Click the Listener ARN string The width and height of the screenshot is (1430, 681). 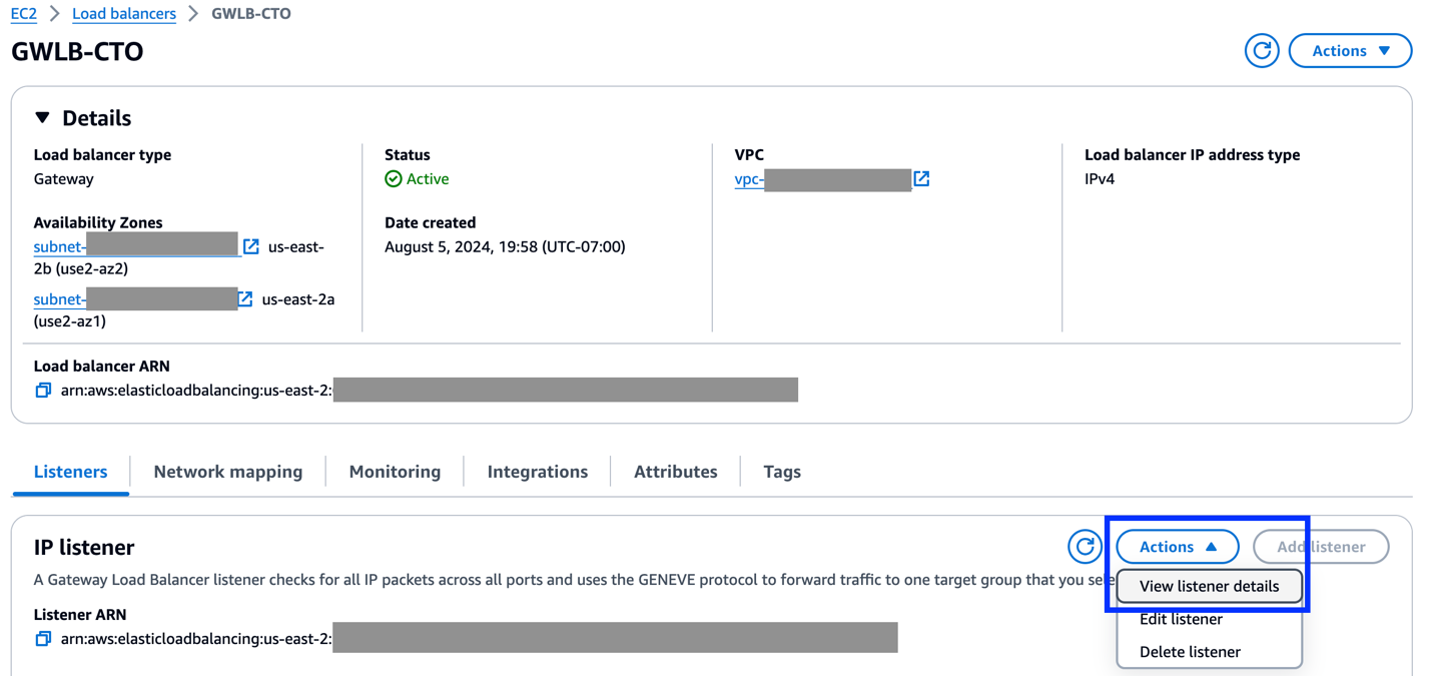(479, 638)
